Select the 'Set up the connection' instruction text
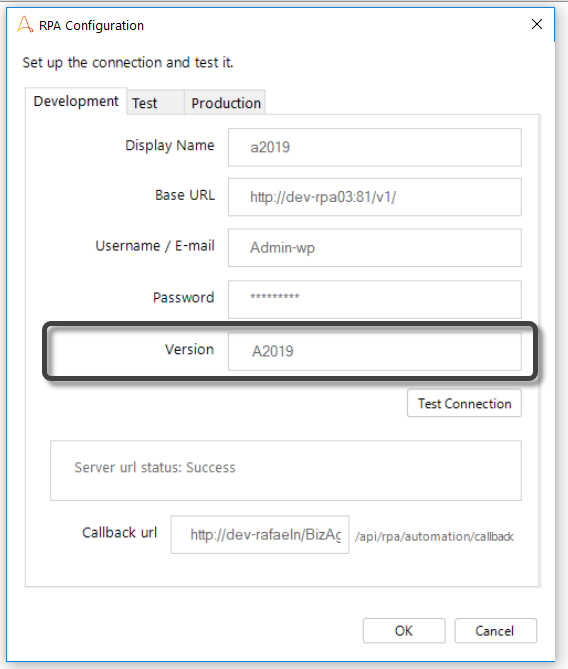 [128, 62]
